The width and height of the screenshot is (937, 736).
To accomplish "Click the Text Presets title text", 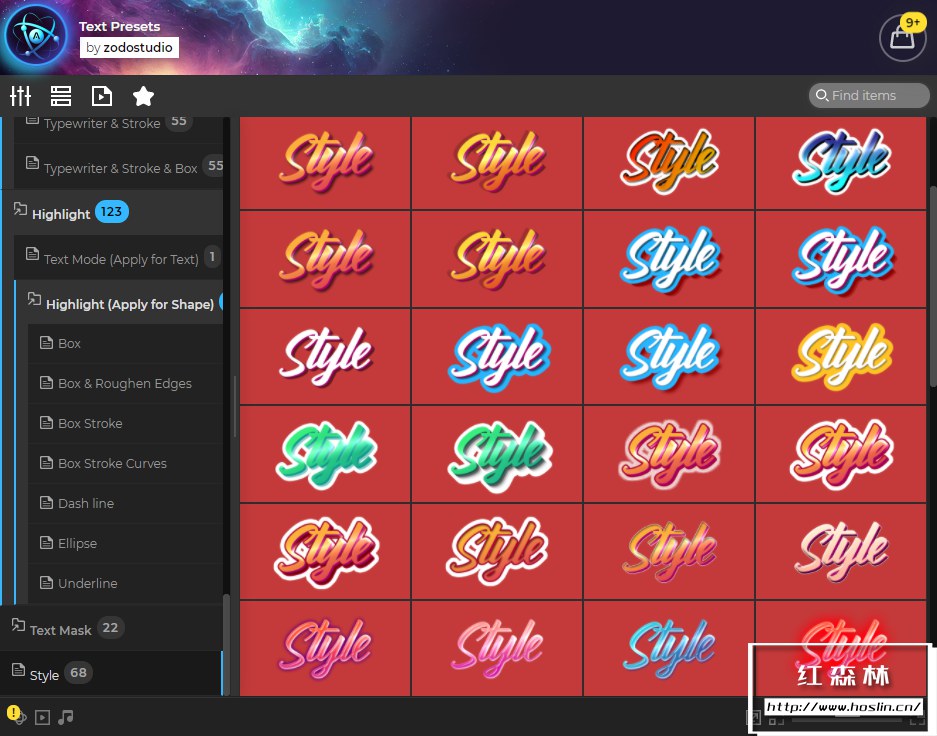I will click(120, 26).
